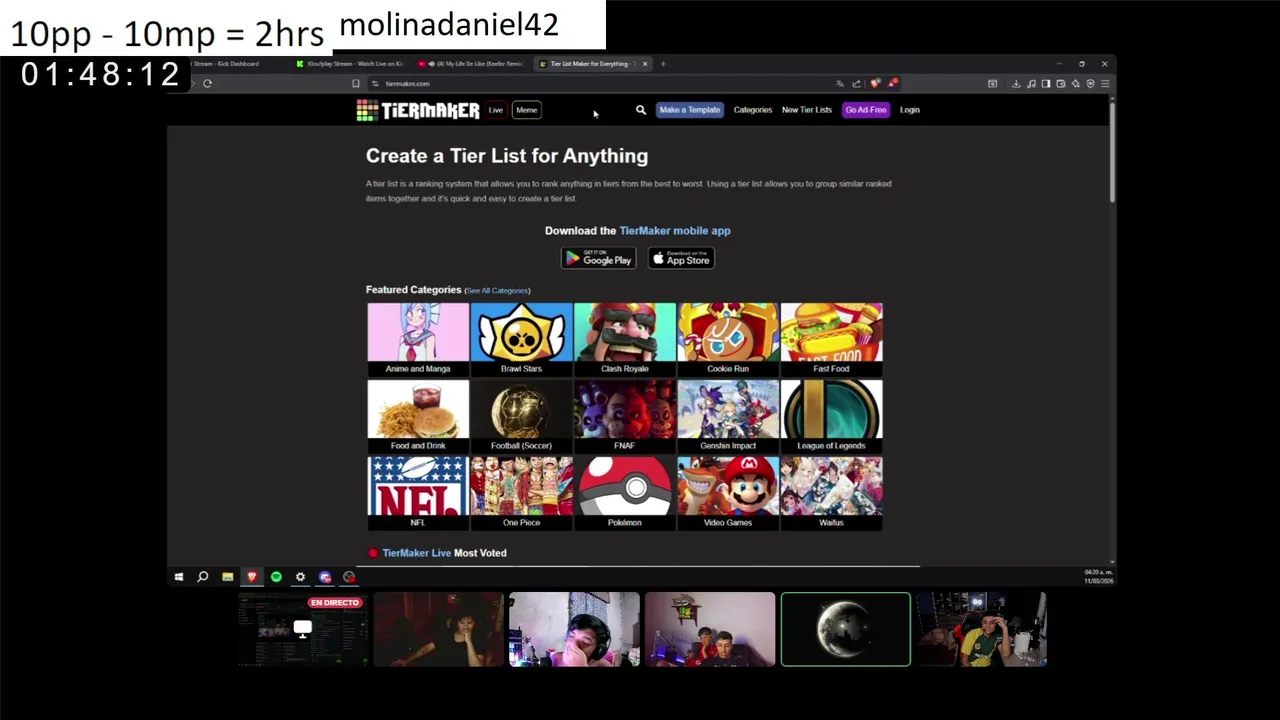Open Spotify from the taskbar
1280x720 pixels.
[x=276, y=576]
